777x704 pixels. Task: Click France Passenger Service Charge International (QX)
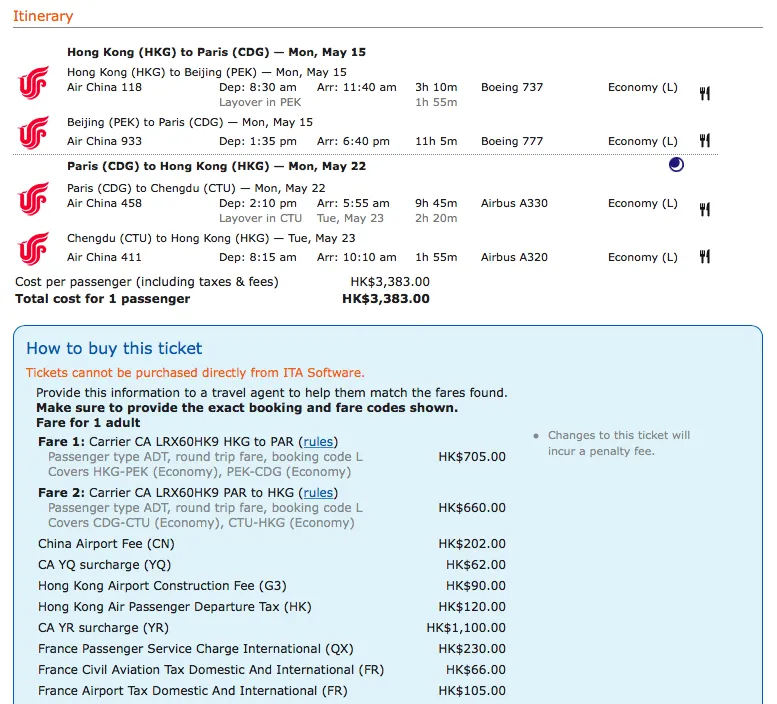coord(196,649)
